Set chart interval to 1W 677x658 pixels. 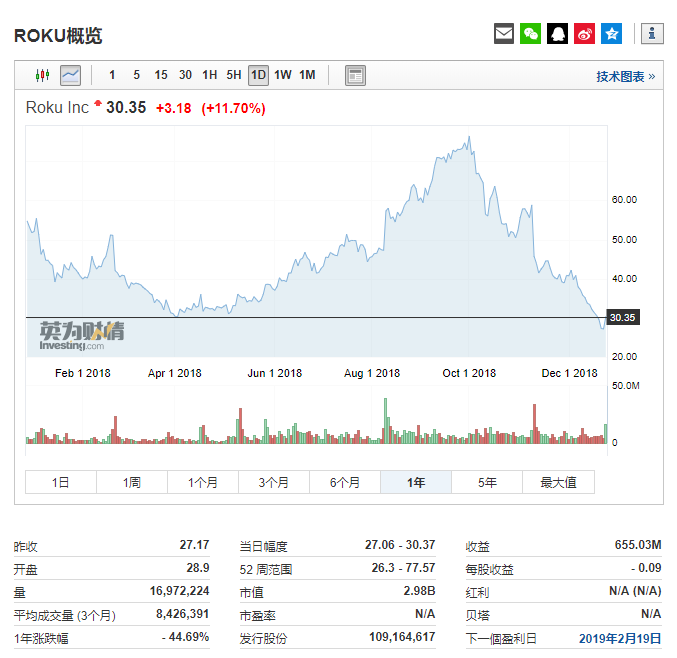(x=283, y=75)
